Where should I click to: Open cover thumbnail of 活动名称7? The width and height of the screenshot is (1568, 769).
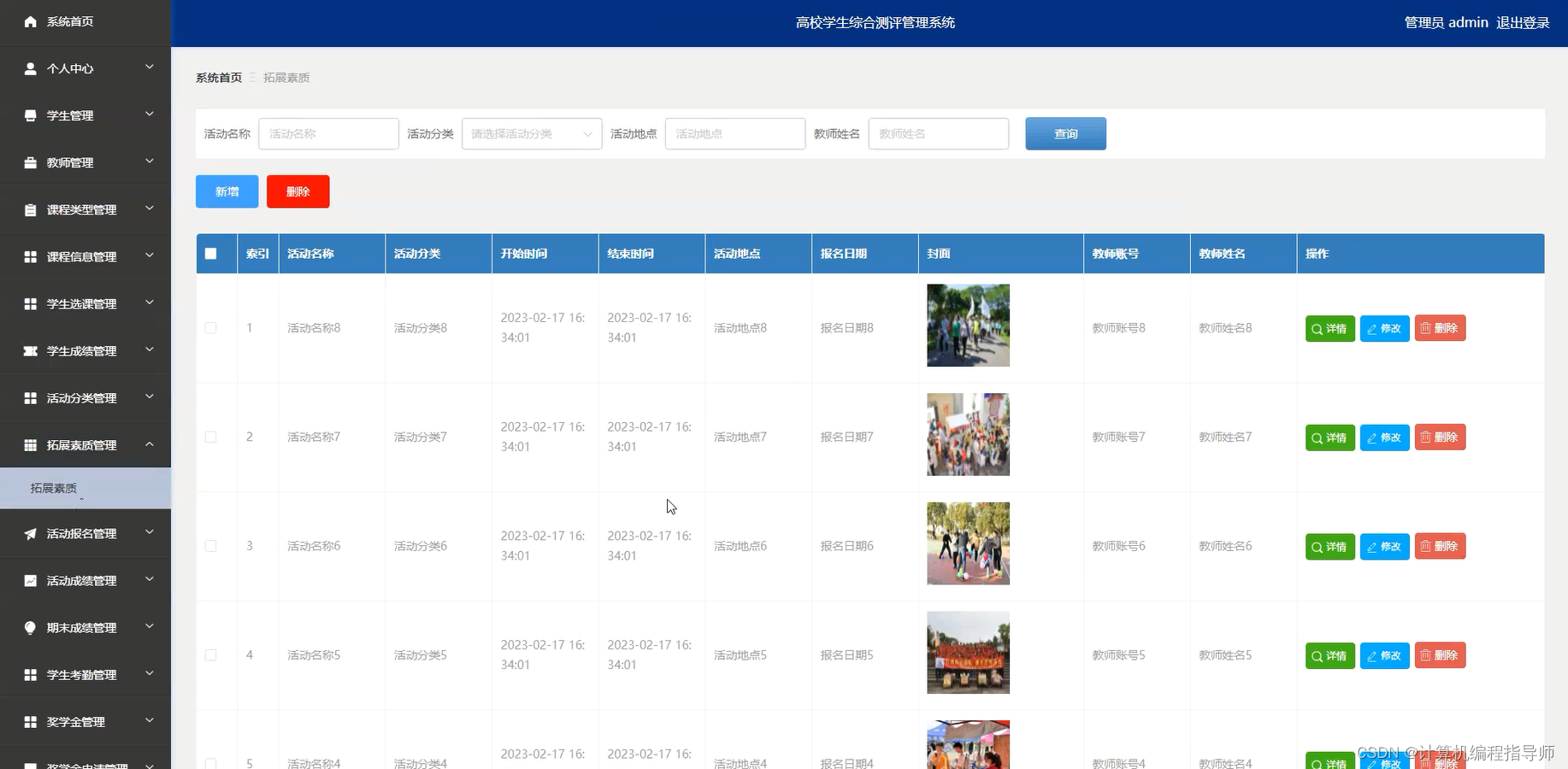click(x=968, y=434)
